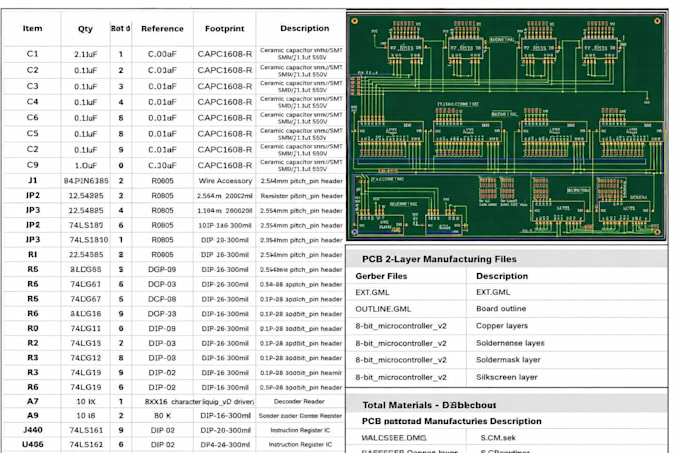The image size is (680, 453).
Task: Click the 'R2' item cell
Action: [x=33, y=343]
